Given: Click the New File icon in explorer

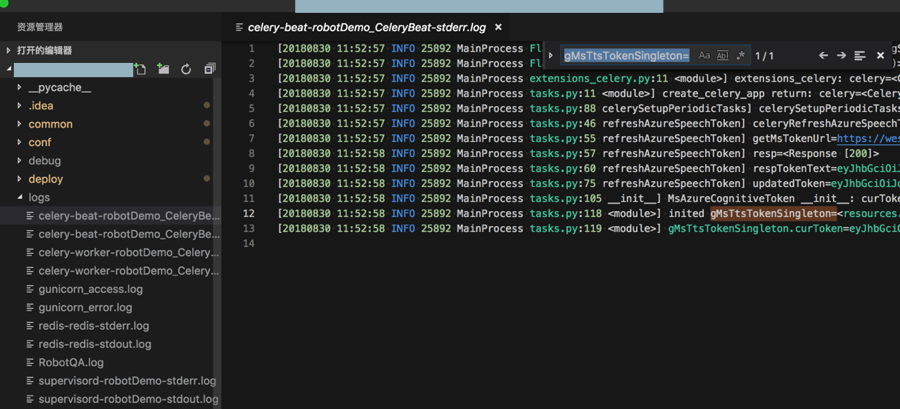Looking at the screenshot, I should click(x=141, y=69).
